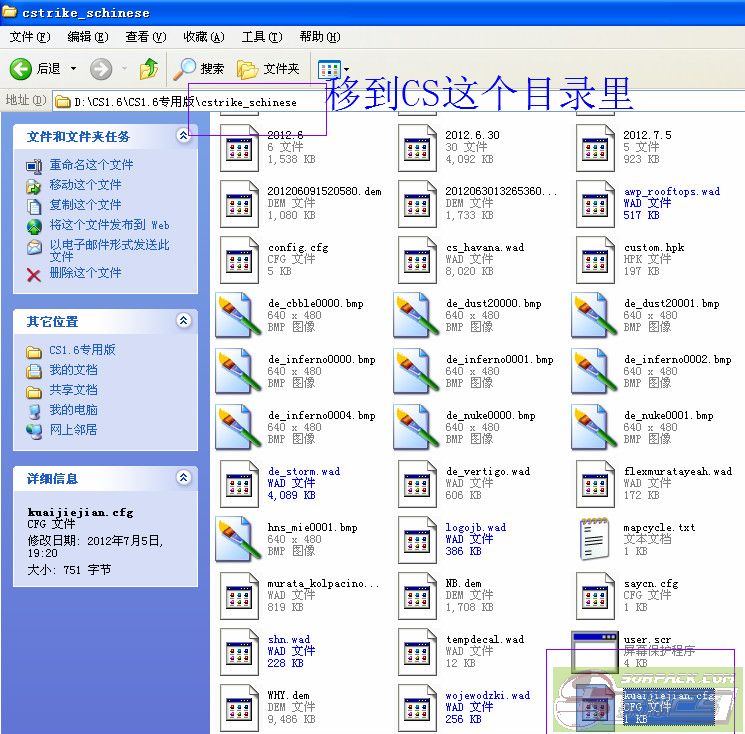The width and height of the screenshot is (745, 734).
Task: Collapse the 文件和文件夹任务 panel
Action: [183, 136]
